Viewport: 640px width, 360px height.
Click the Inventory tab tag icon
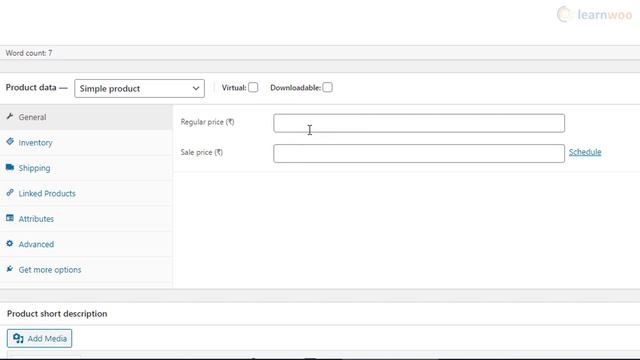click(10, 142)
